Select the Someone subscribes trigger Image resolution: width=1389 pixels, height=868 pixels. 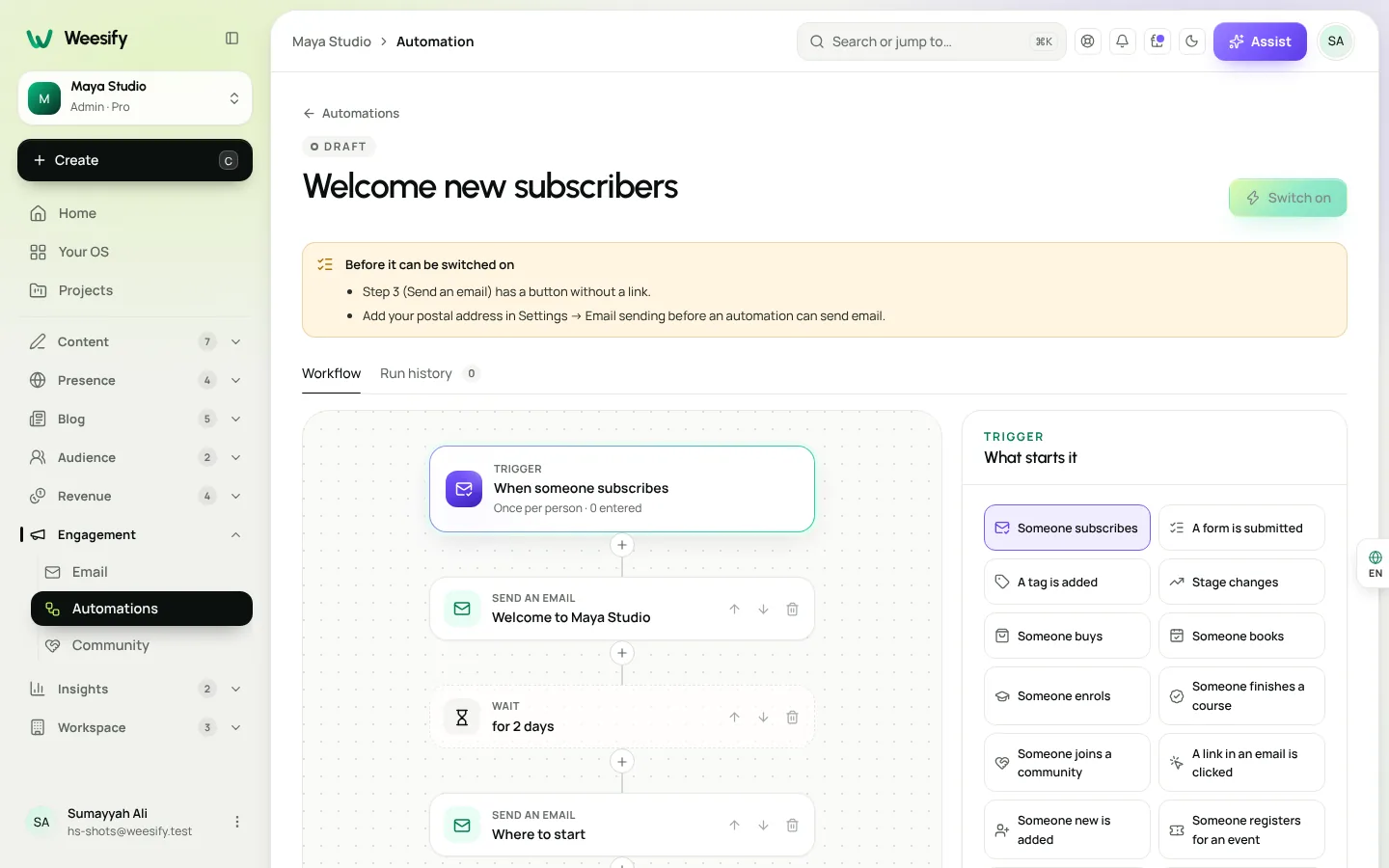tap(1067, 528)
